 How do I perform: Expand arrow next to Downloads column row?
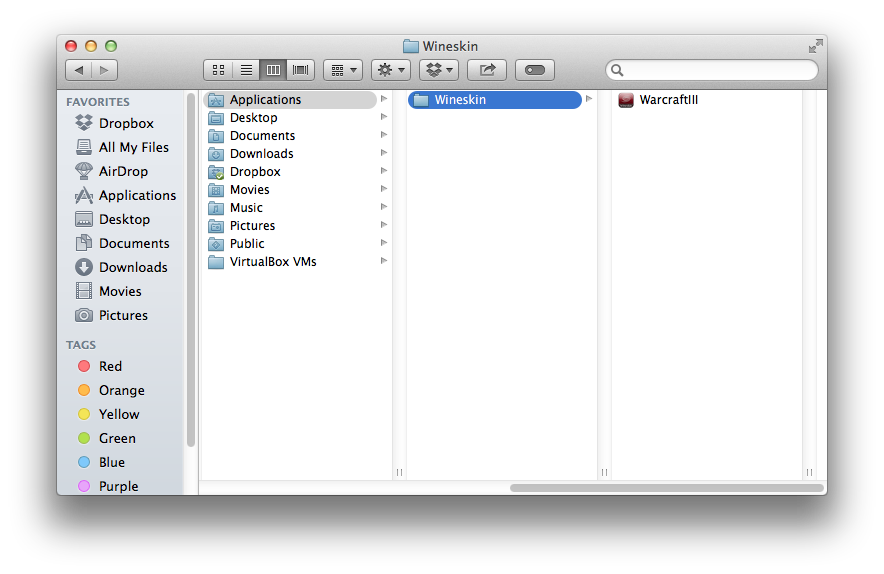tap(384, 153)
